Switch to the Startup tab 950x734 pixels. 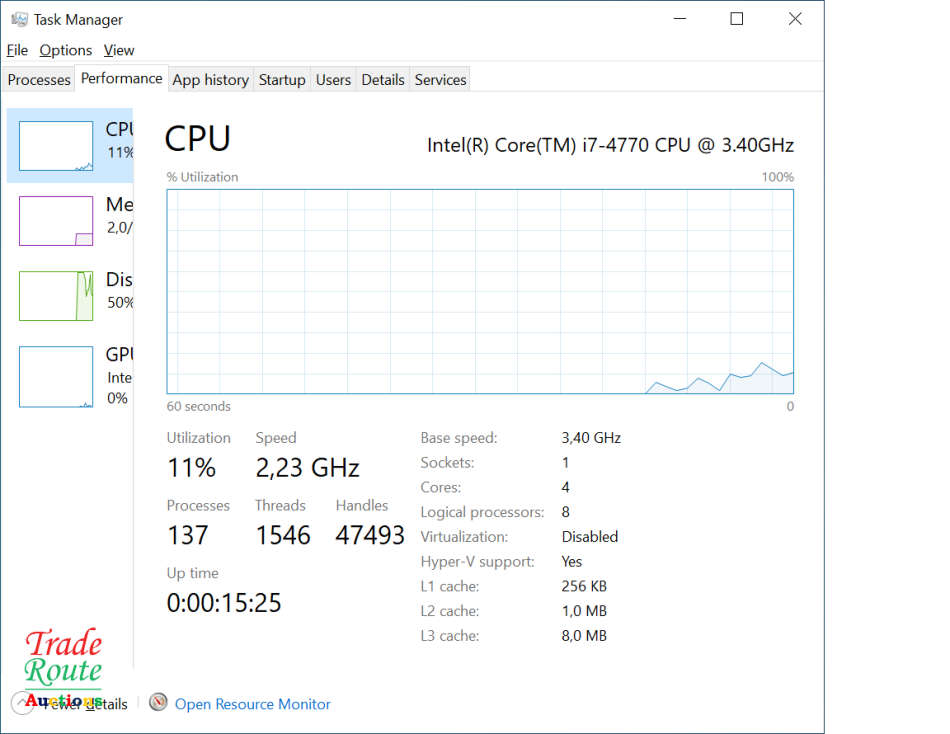(282, 80)
